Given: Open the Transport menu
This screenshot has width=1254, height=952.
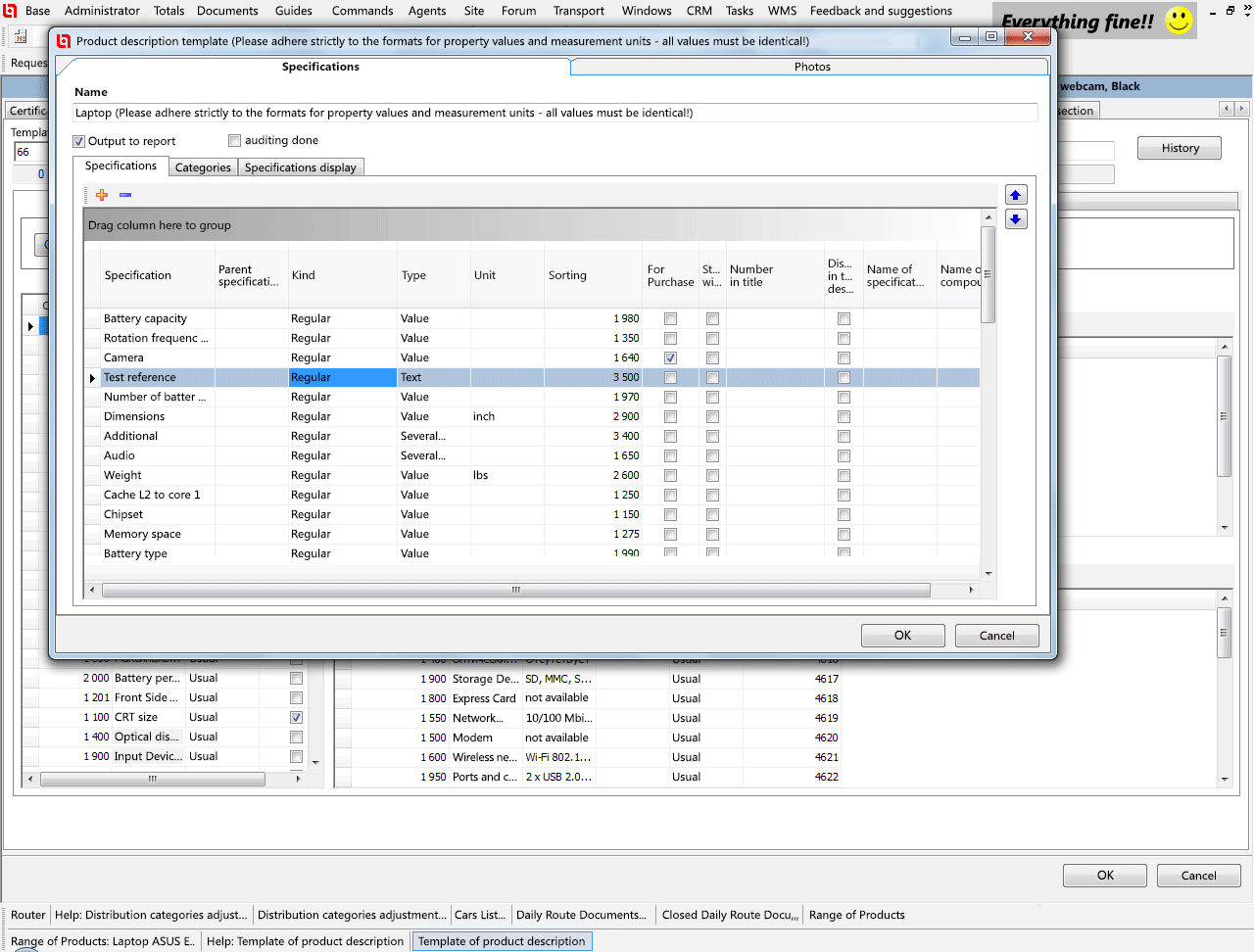Looking at the screenshot, I should click(578, 11).
